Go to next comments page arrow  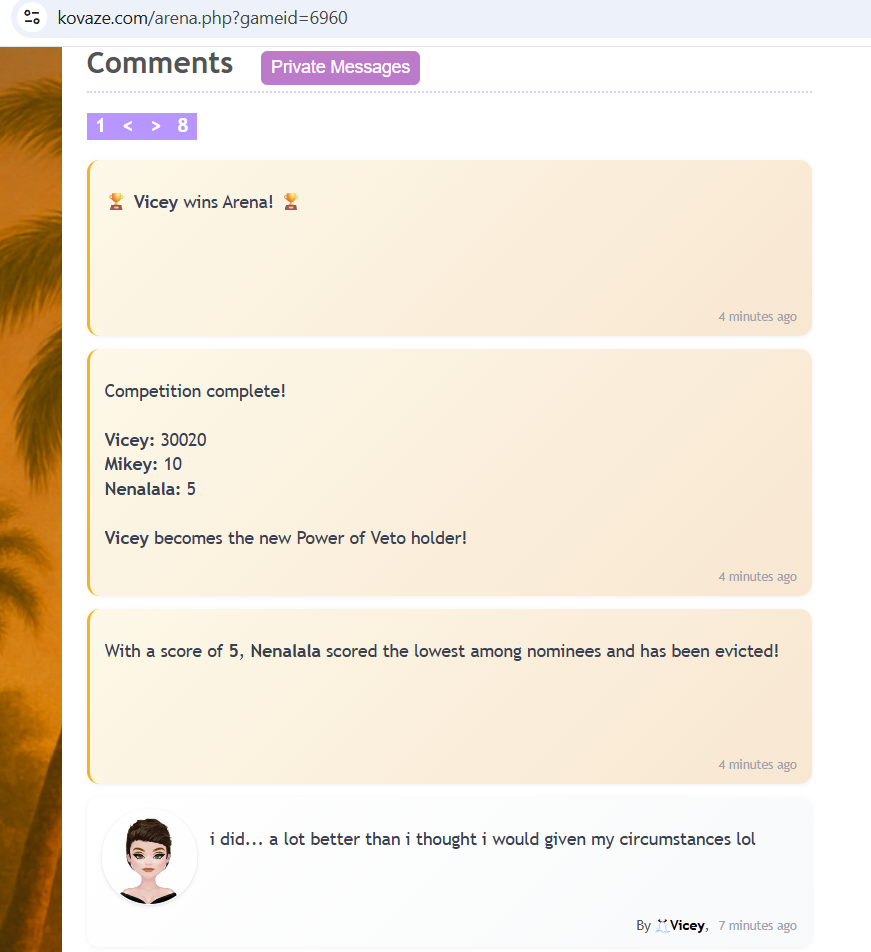pos(156,126)
